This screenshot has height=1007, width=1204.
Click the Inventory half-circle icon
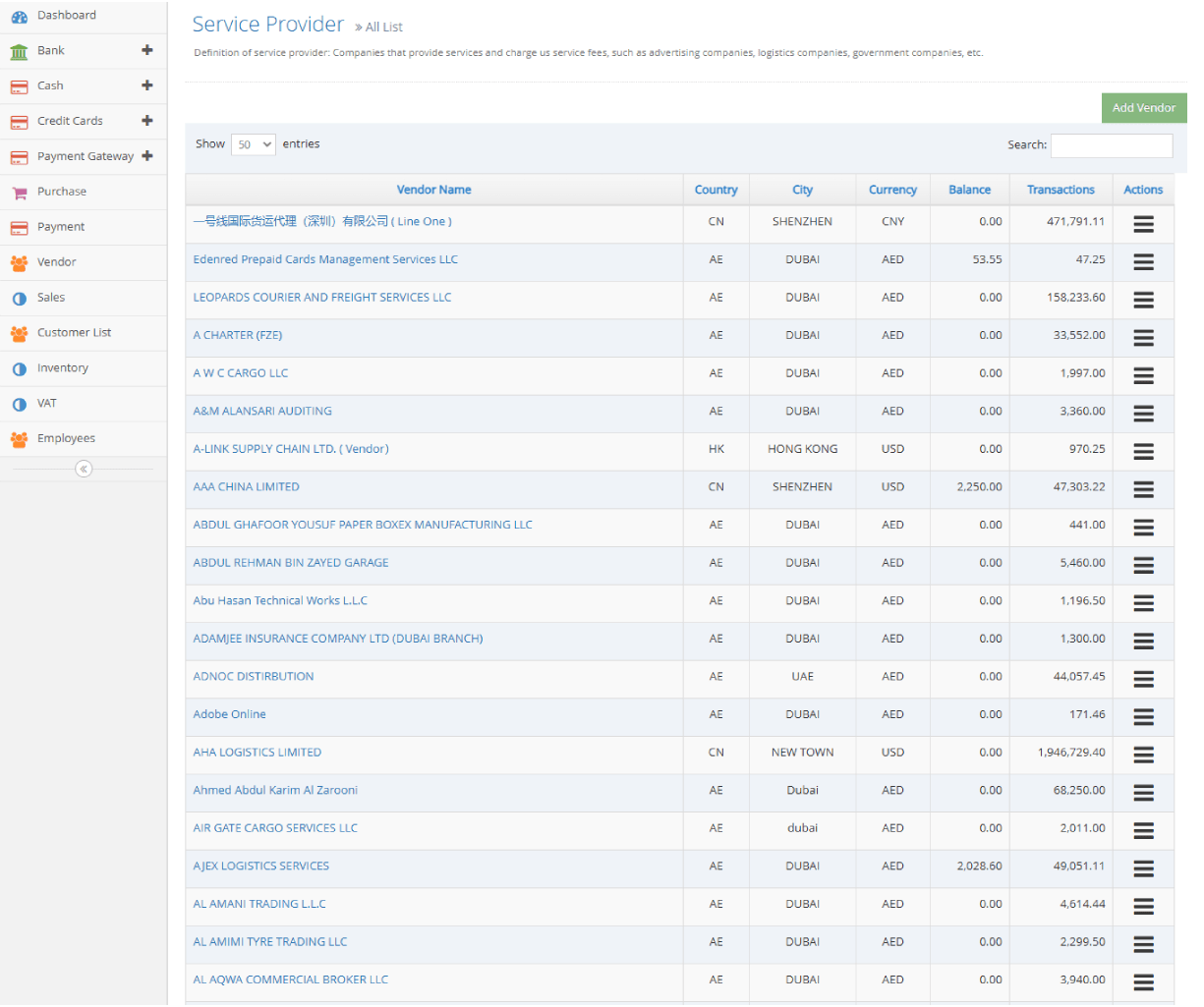[x=19, y=368]
